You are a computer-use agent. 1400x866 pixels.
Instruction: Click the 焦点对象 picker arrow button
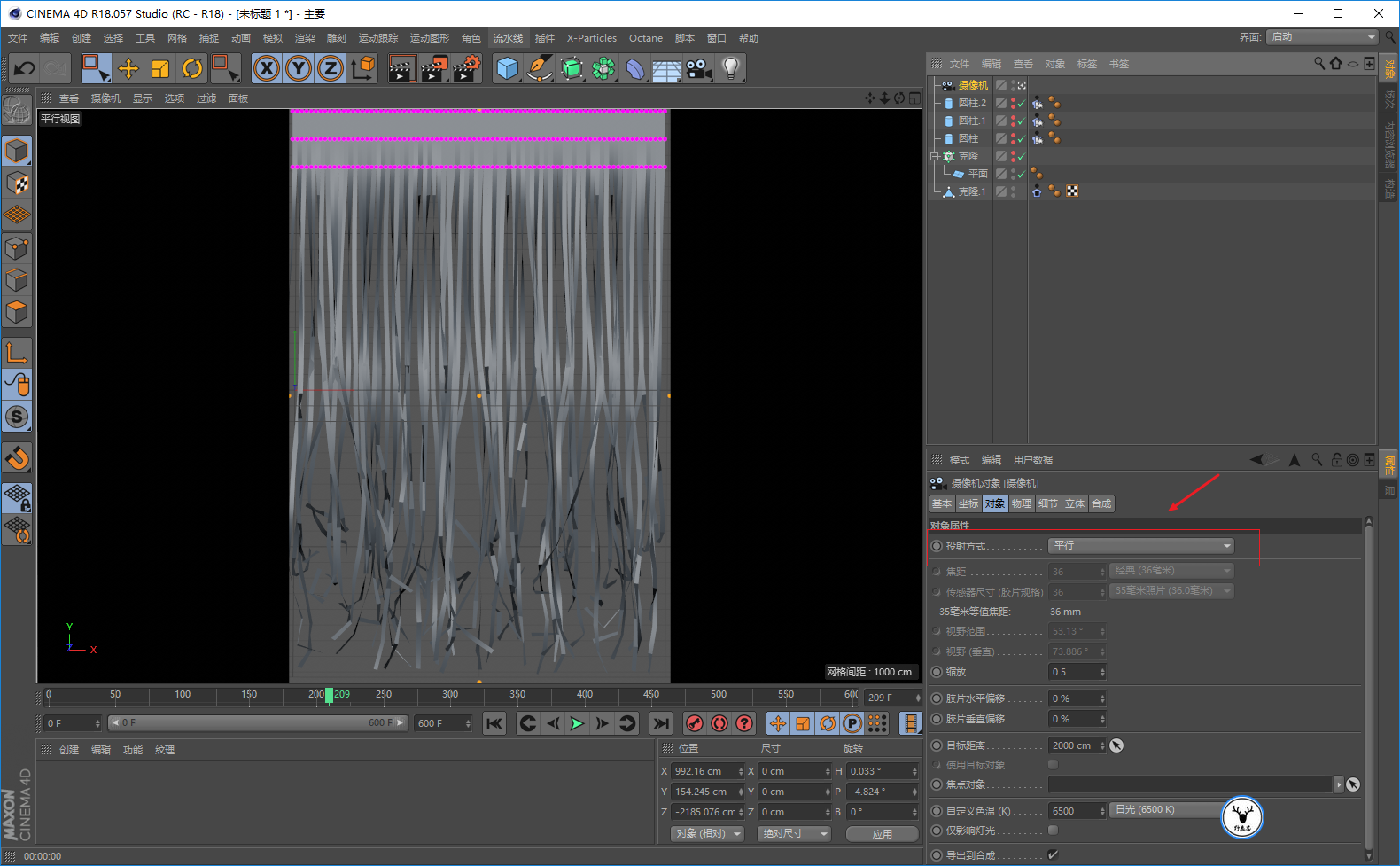tap(1353, 784)
